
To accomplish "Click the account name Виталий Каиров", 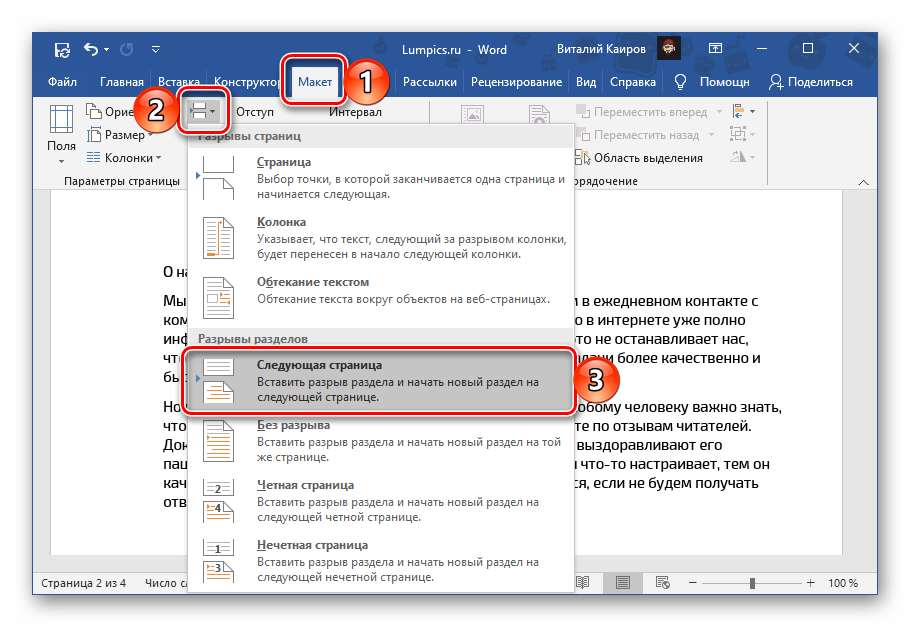I will (x=601, y=49).
